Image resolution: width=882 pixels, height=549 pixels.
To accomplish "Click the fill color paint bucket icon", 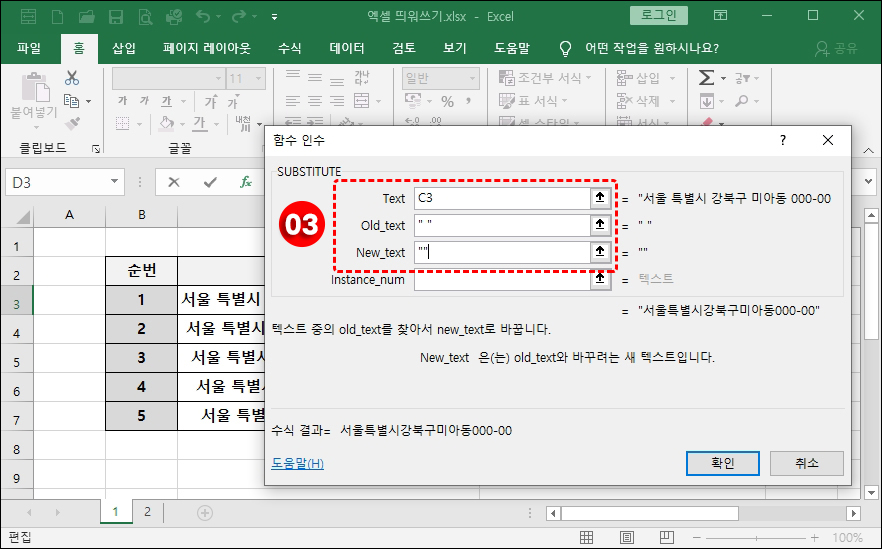I will click(166, 123).
